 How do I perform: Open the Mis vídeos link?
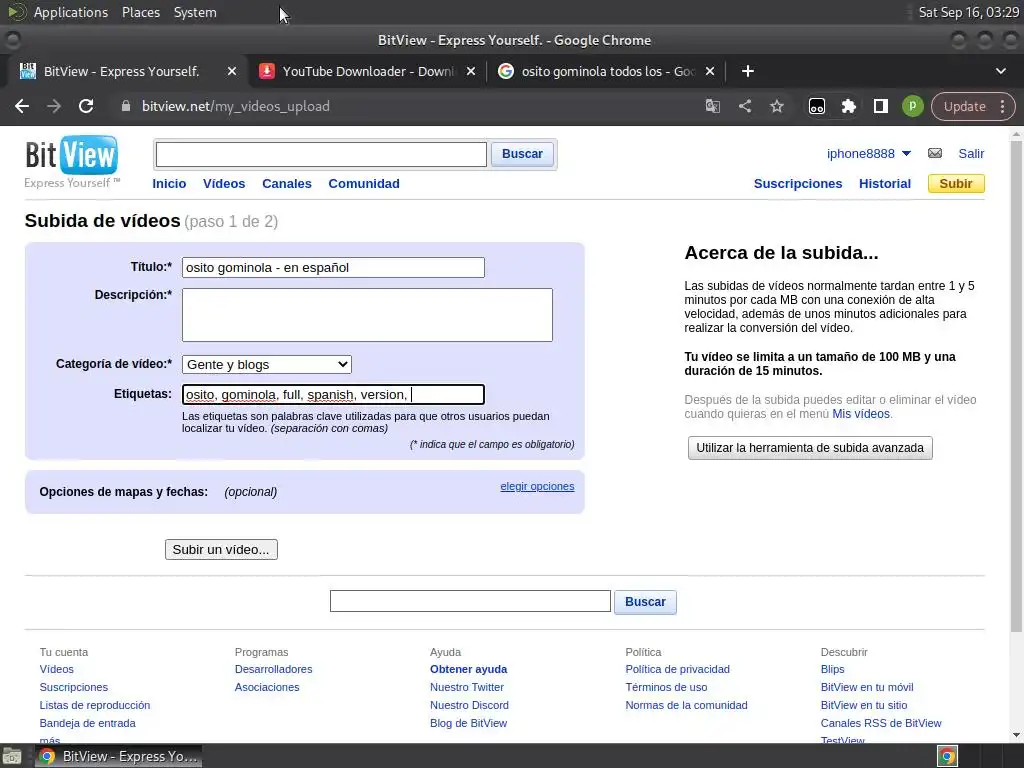(861, 413)
